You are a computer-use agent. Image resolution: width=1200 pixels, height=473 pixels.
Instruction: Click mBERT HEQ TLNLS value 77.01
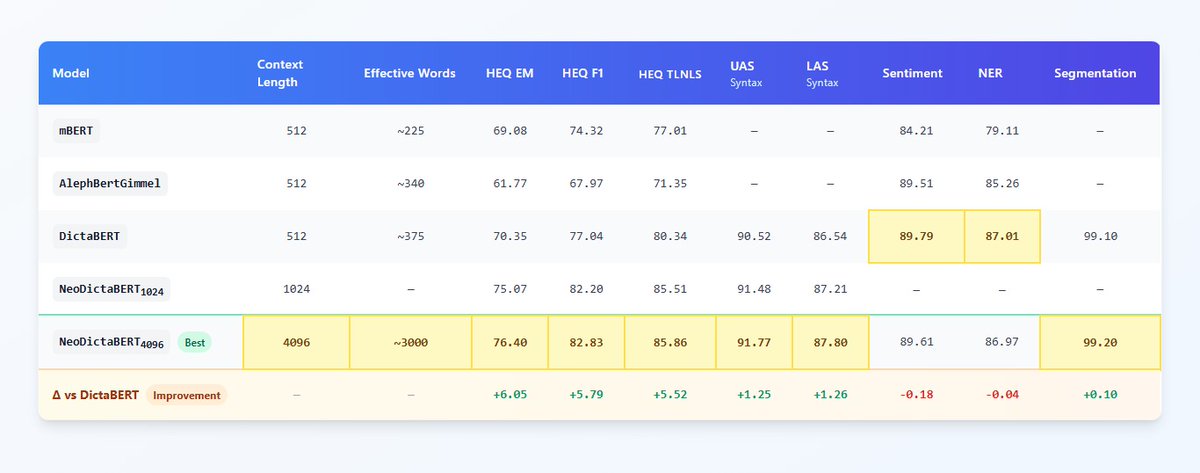(670, 131)
